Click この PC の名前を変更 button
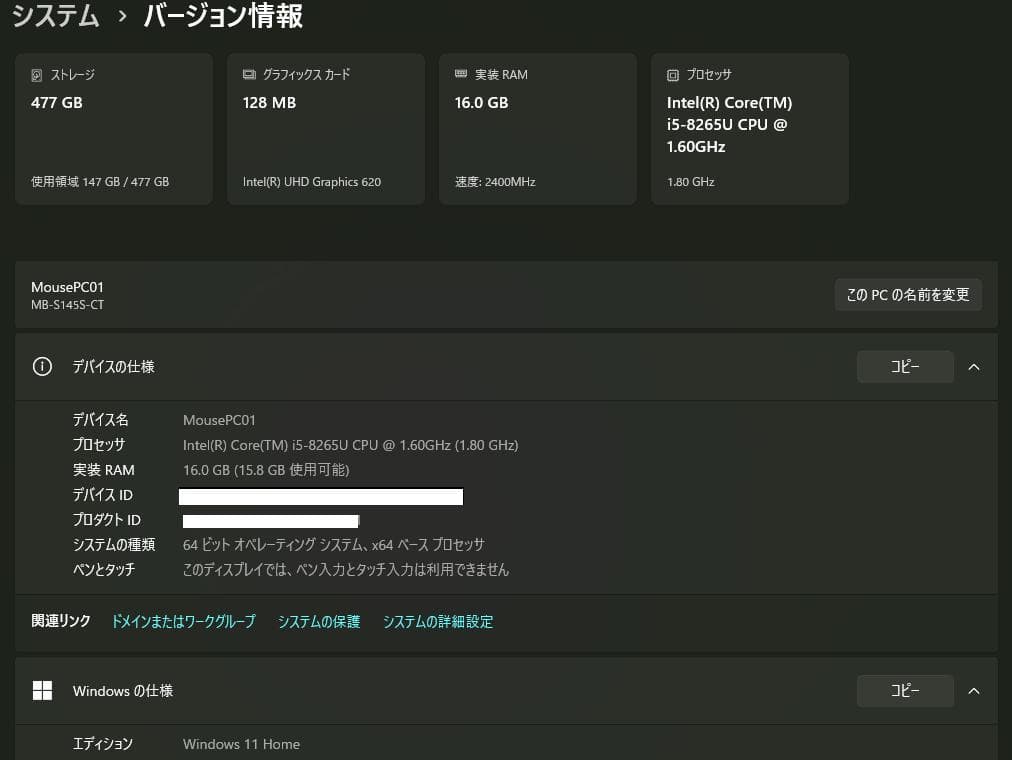The image size is (1012, 760). pos(907,294)
